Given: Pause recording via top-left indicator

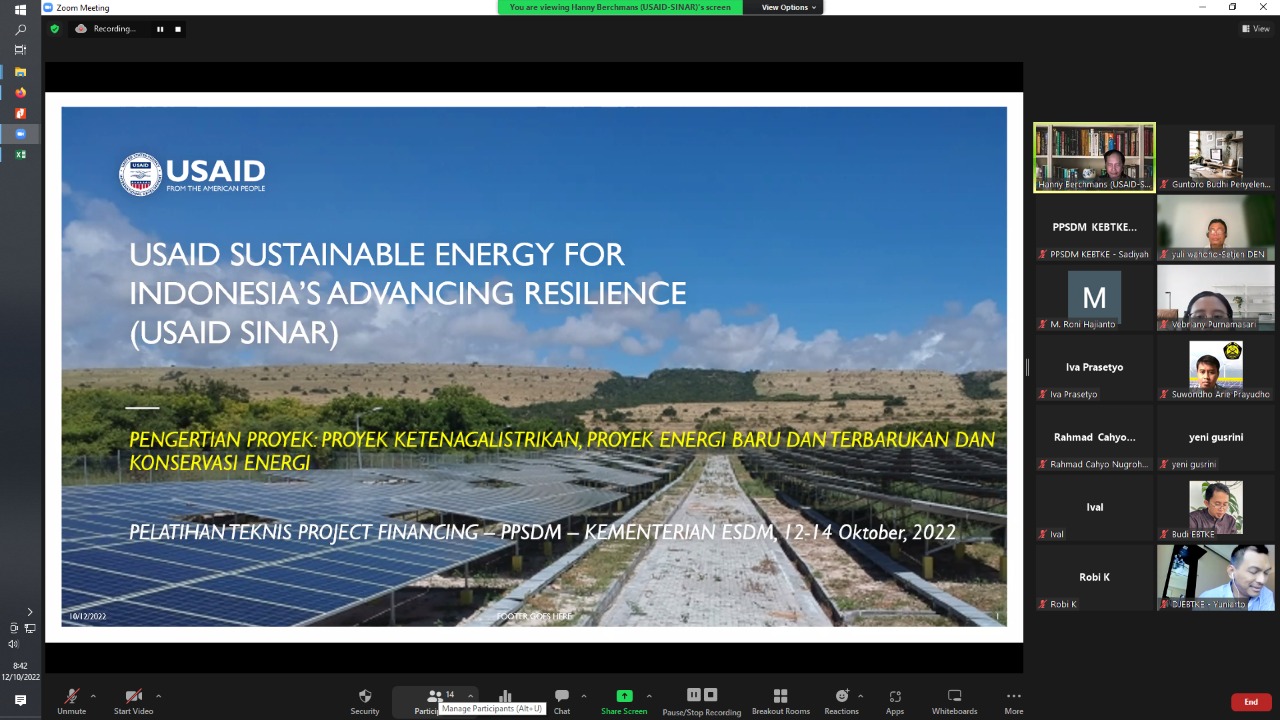Looking at the screenshot, I should (160, 29).
